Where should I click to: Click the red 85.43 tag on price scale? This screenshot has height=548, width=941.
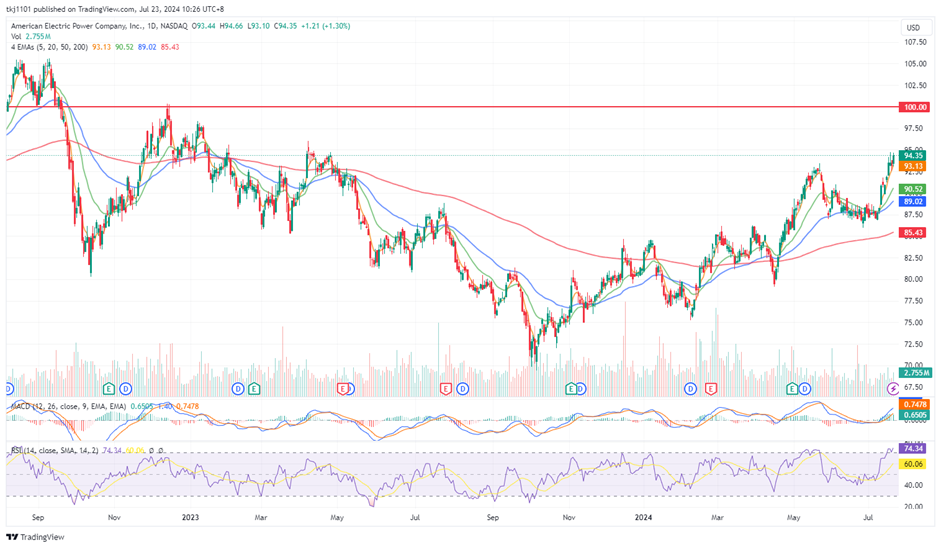(x=913, y=232)
